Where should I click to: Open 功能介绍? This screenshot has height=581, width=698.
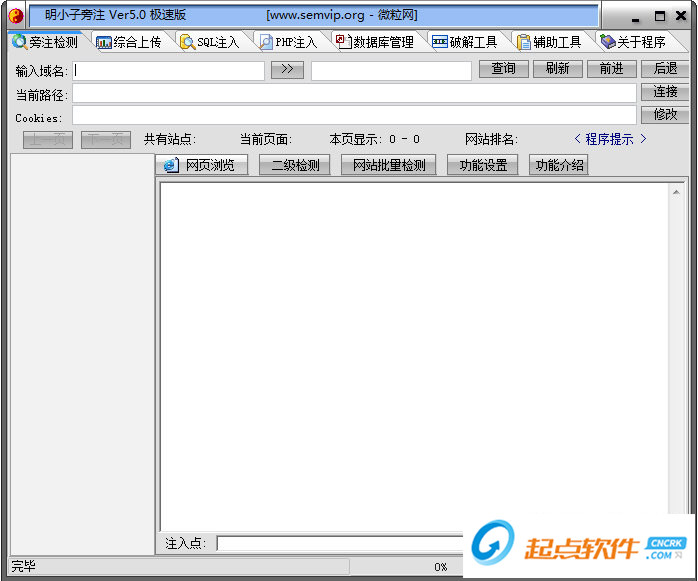pyautogui.click(x=559, y=165)
